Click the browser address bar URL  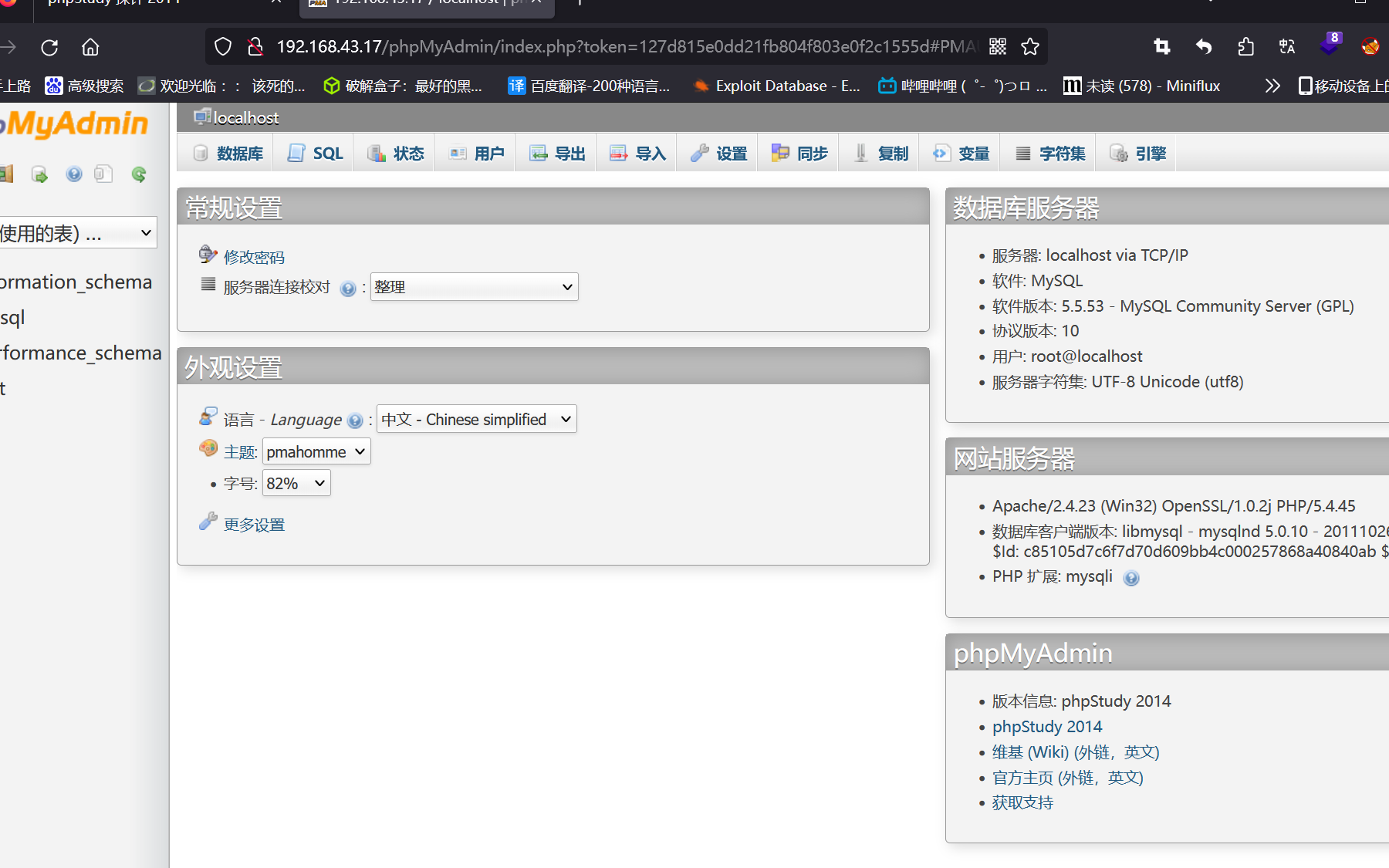pos(627,46)
